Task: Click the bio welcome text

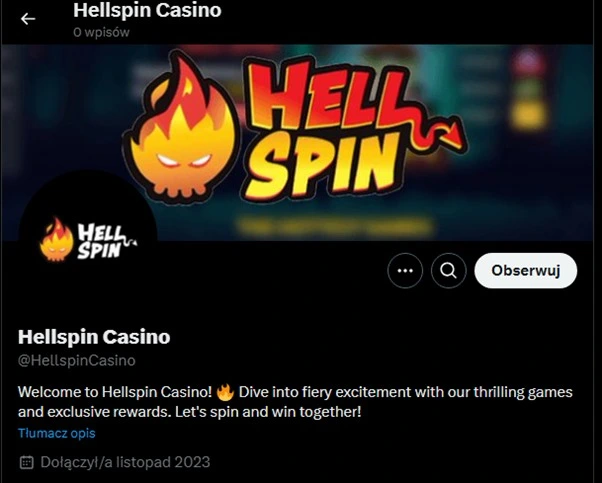Action: (295, 402)
